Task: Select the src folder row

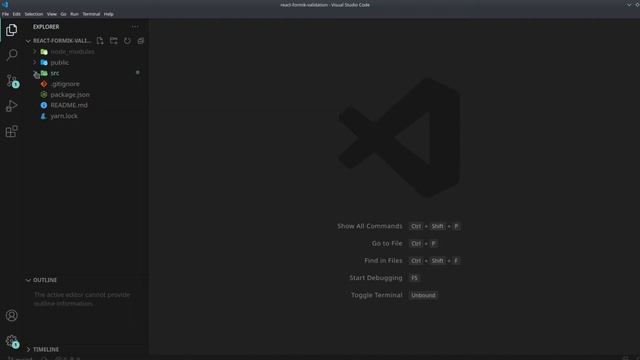Action: (x=86, y=73)
